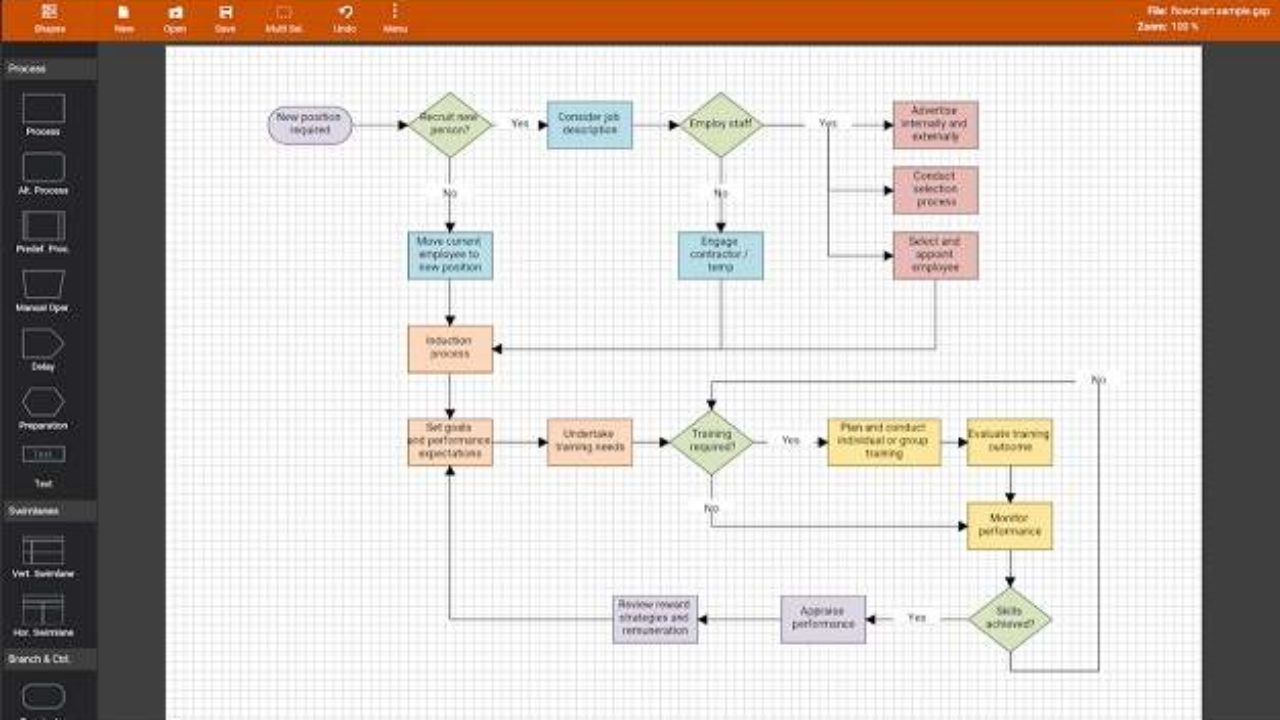Image resolution: width=1280 pixels, height=720 pixels.
Task: Select the 'Skills achieved?' diamond
Action: coord(1010,619)
